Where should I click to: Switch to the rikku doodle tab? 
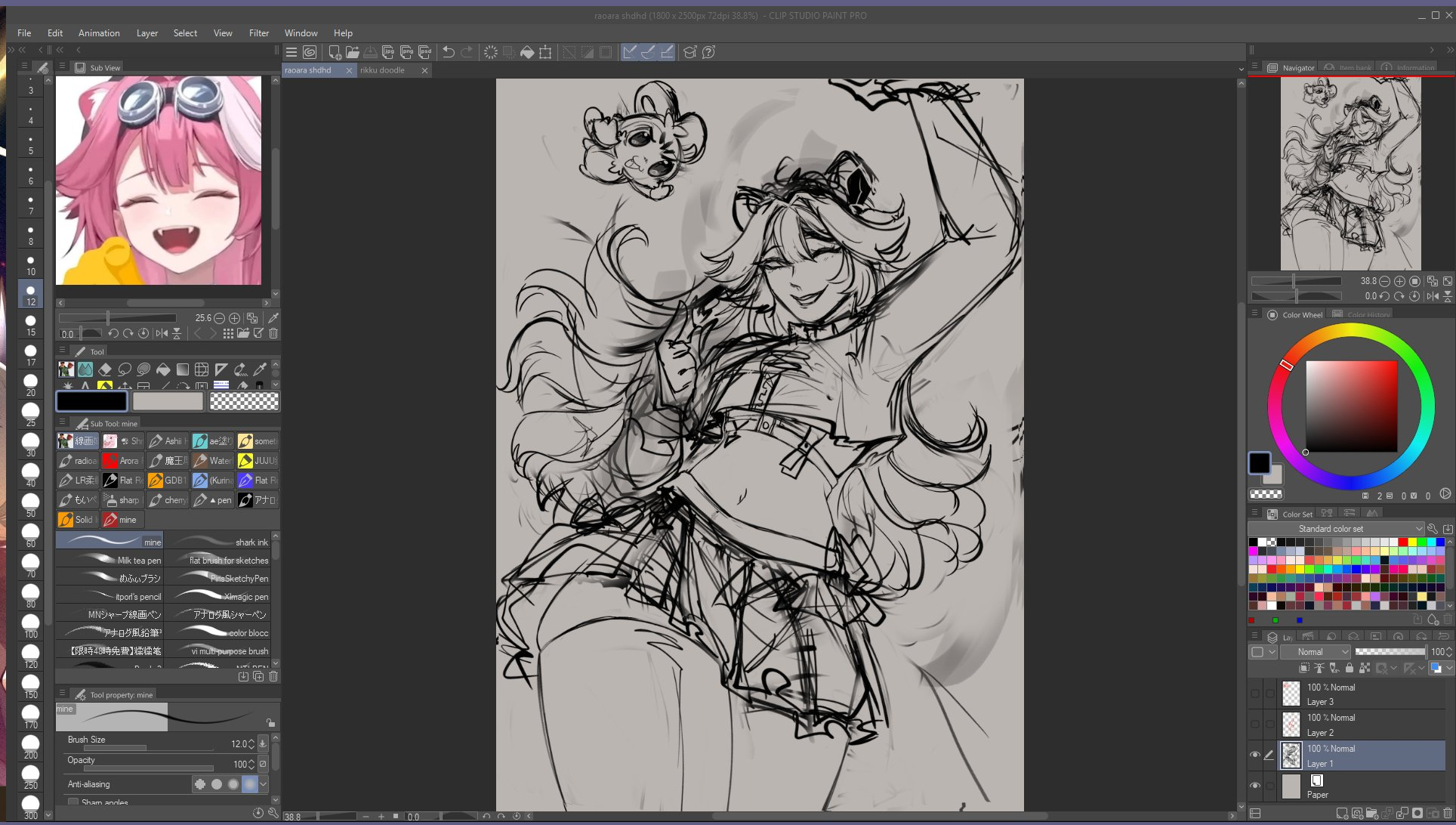pos(383,70)
